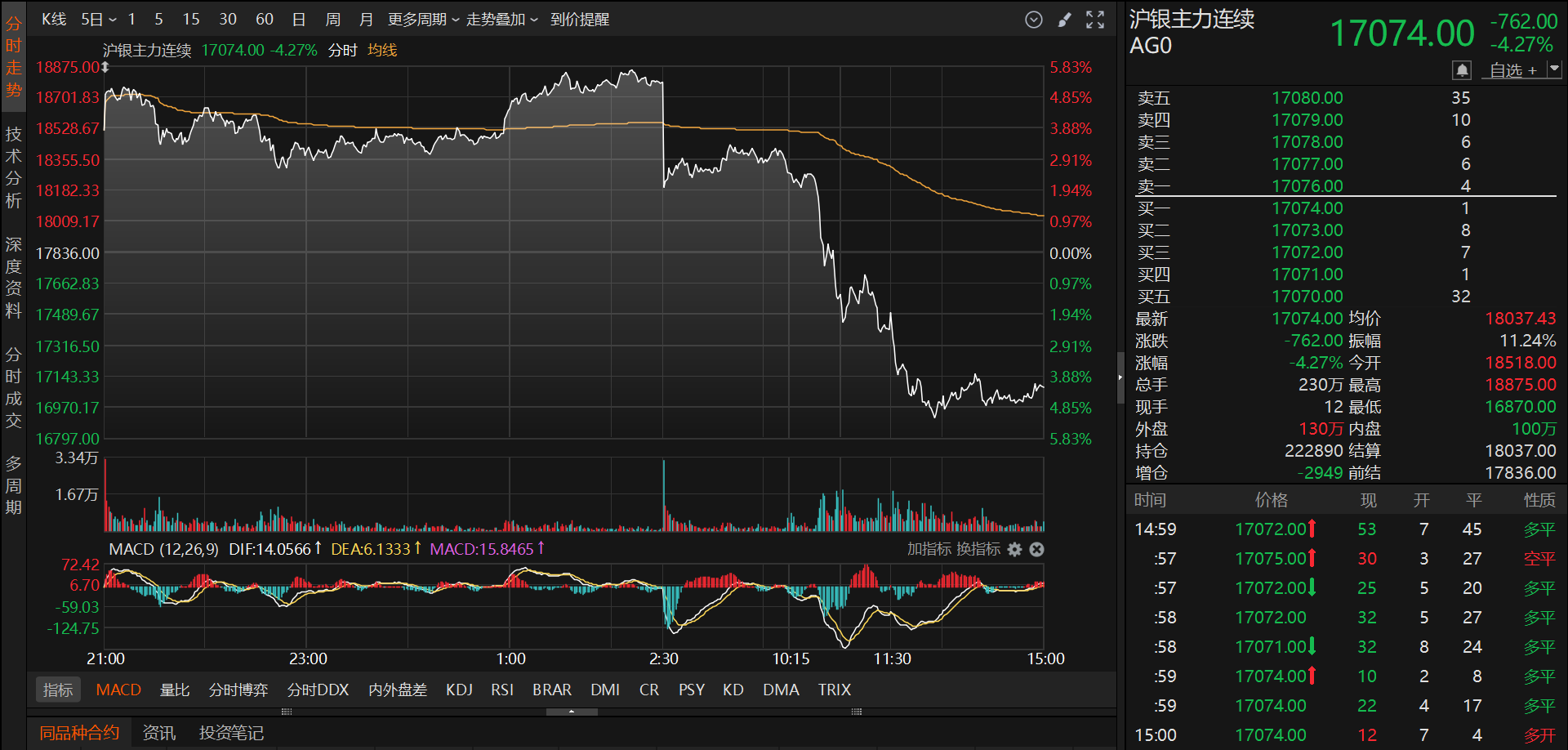Switch to K线 chart view
The width and height of the screenshot is (1568, 750).
tap(54, 20)
